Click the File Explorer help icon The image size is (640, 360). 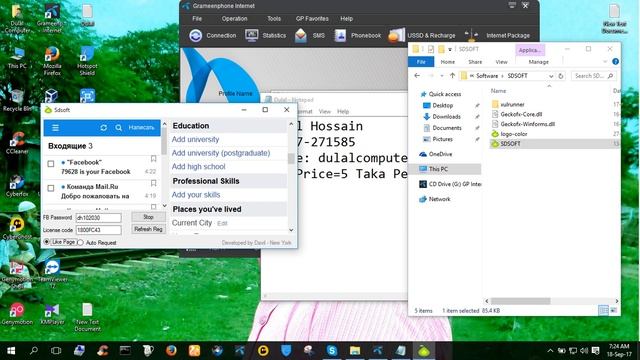point(615,62)
